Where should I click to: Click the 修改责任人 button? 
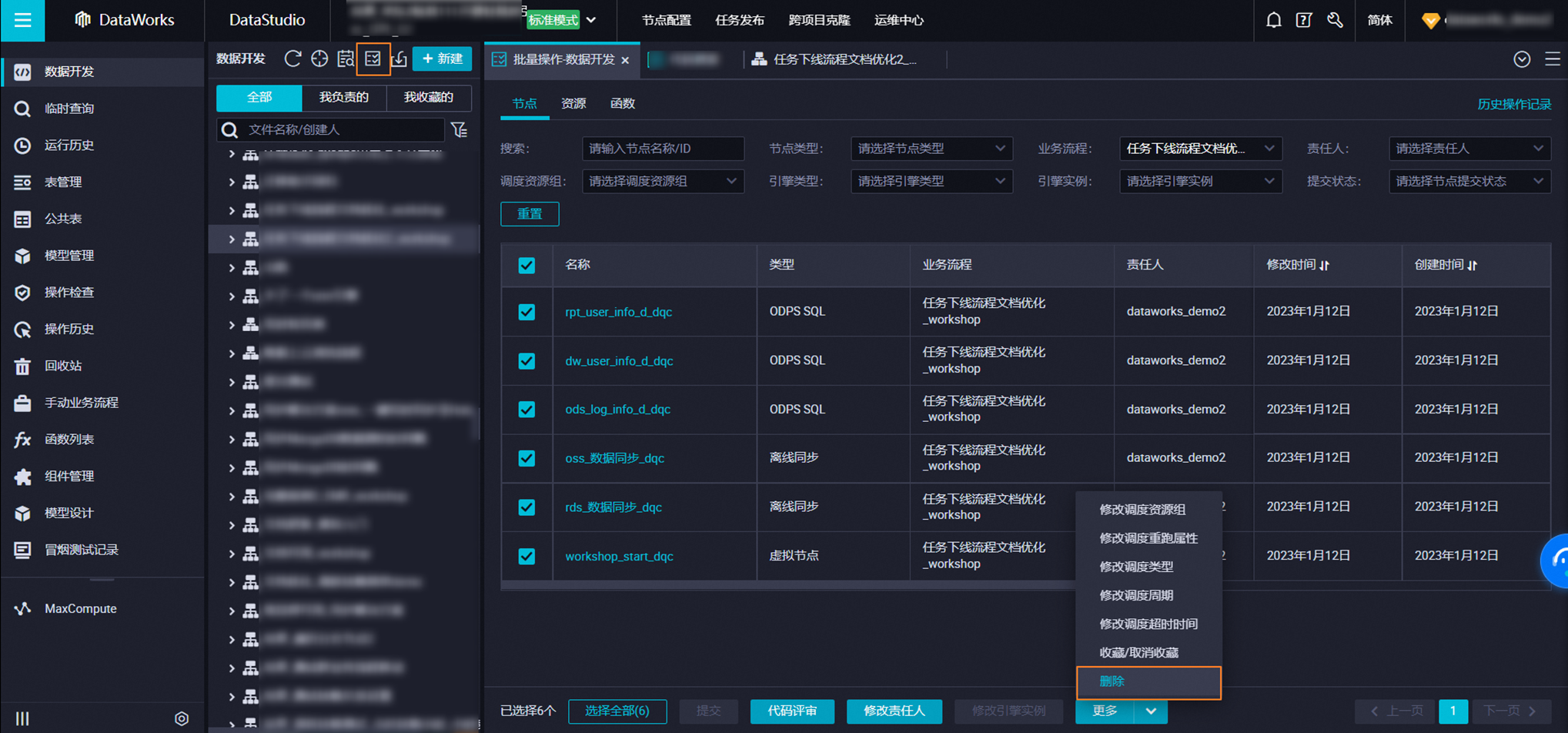pos(894,711)
